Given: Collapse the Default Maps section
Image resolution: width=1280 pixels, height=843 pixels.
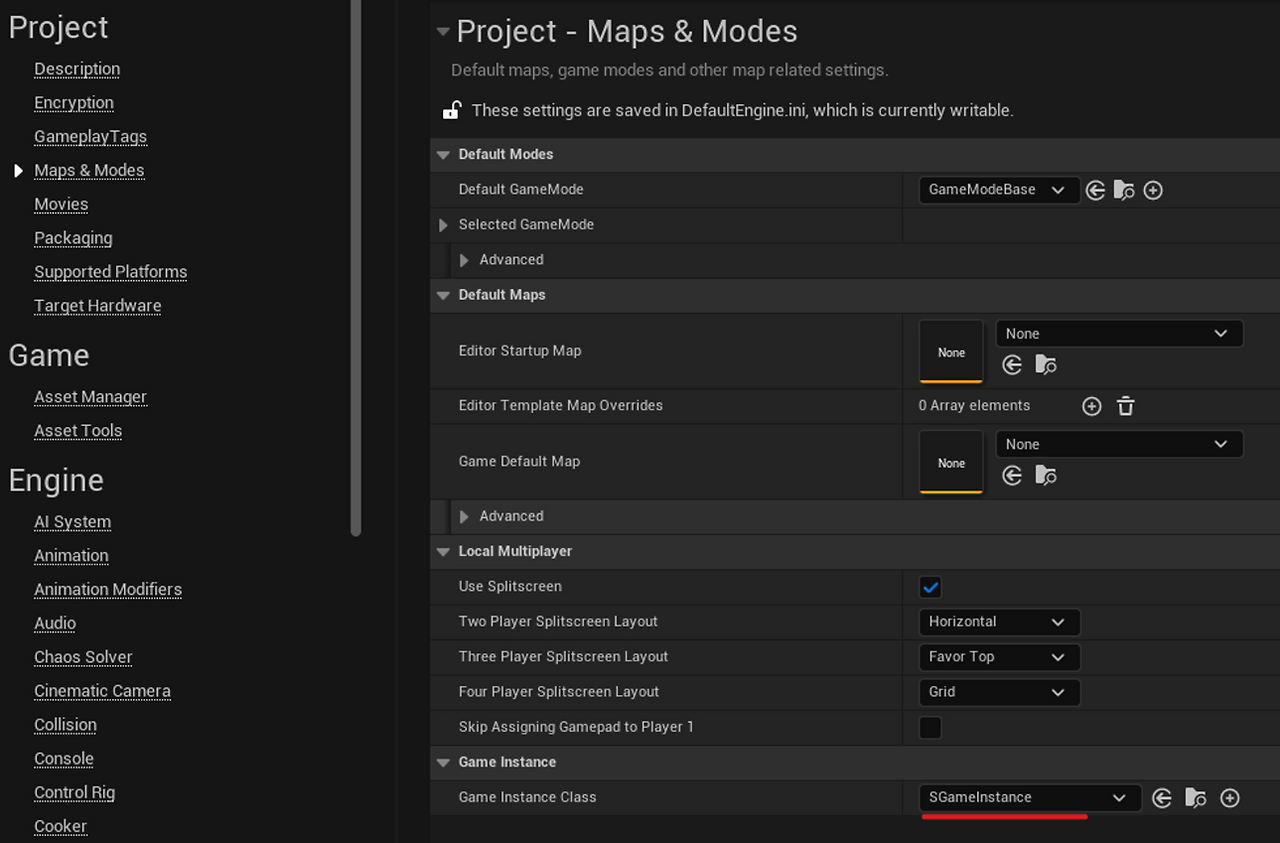Looking at the screenshot, I should click(442, 295).
